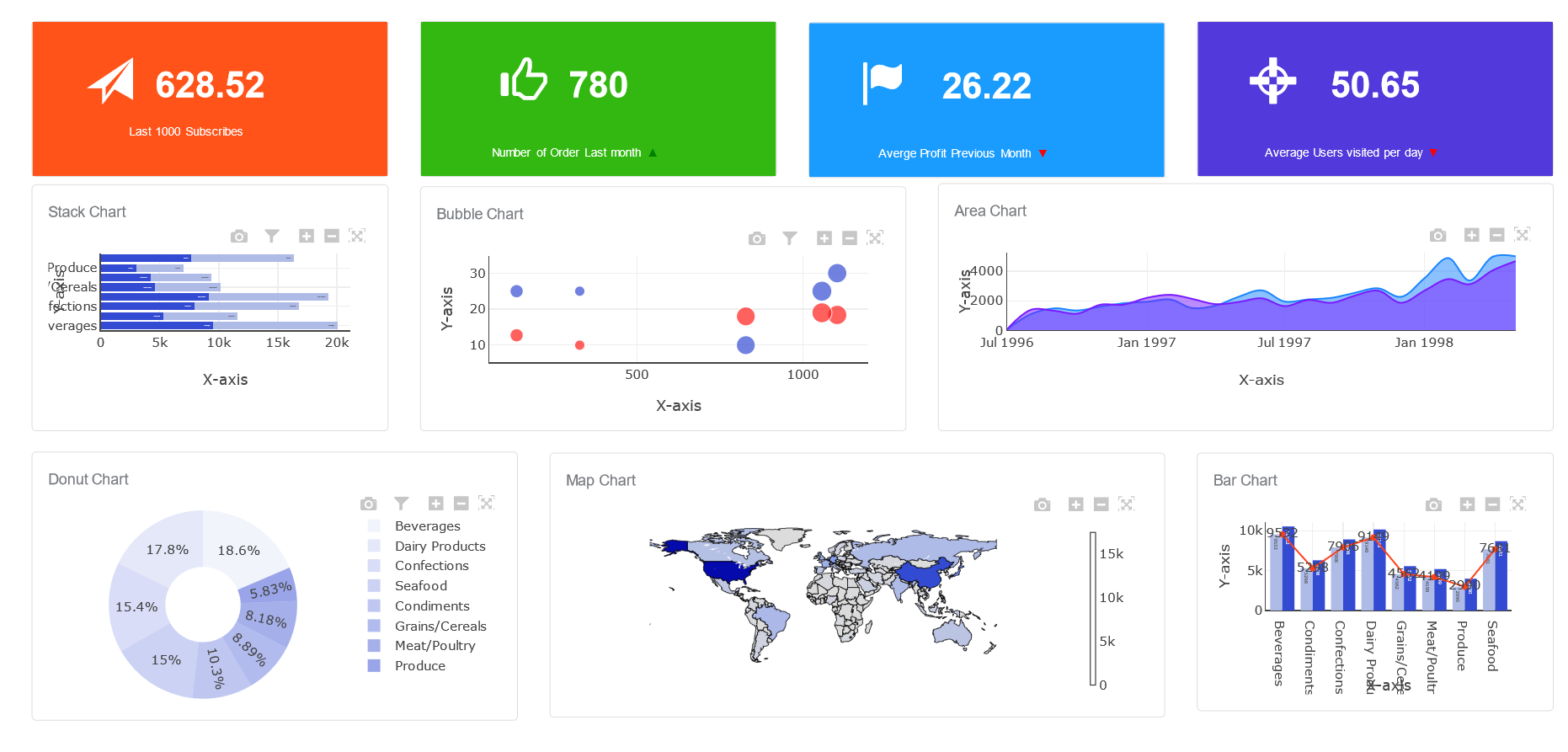Zoom in on the Map Chart
This screenshot has width=1568, height=752.
point(1076,504)
